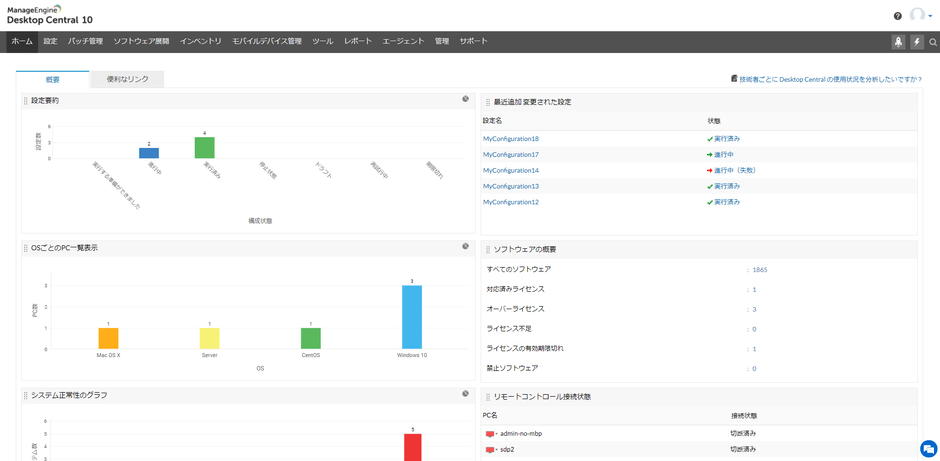Viewport: 940px width, 461px height.
Task: Click the help question mark icon
Action: pos(897,16)
